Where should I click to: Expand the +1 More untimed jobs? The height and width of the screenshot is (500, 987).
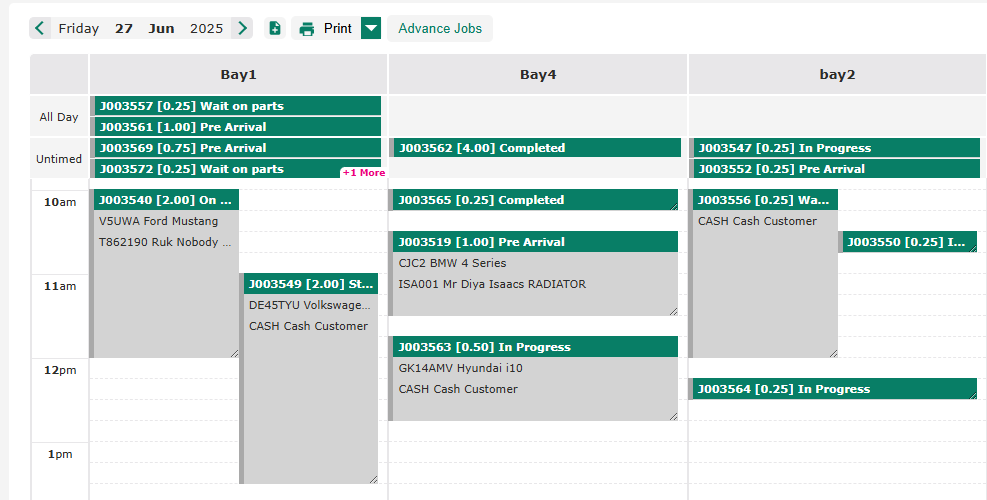[363, 173]
